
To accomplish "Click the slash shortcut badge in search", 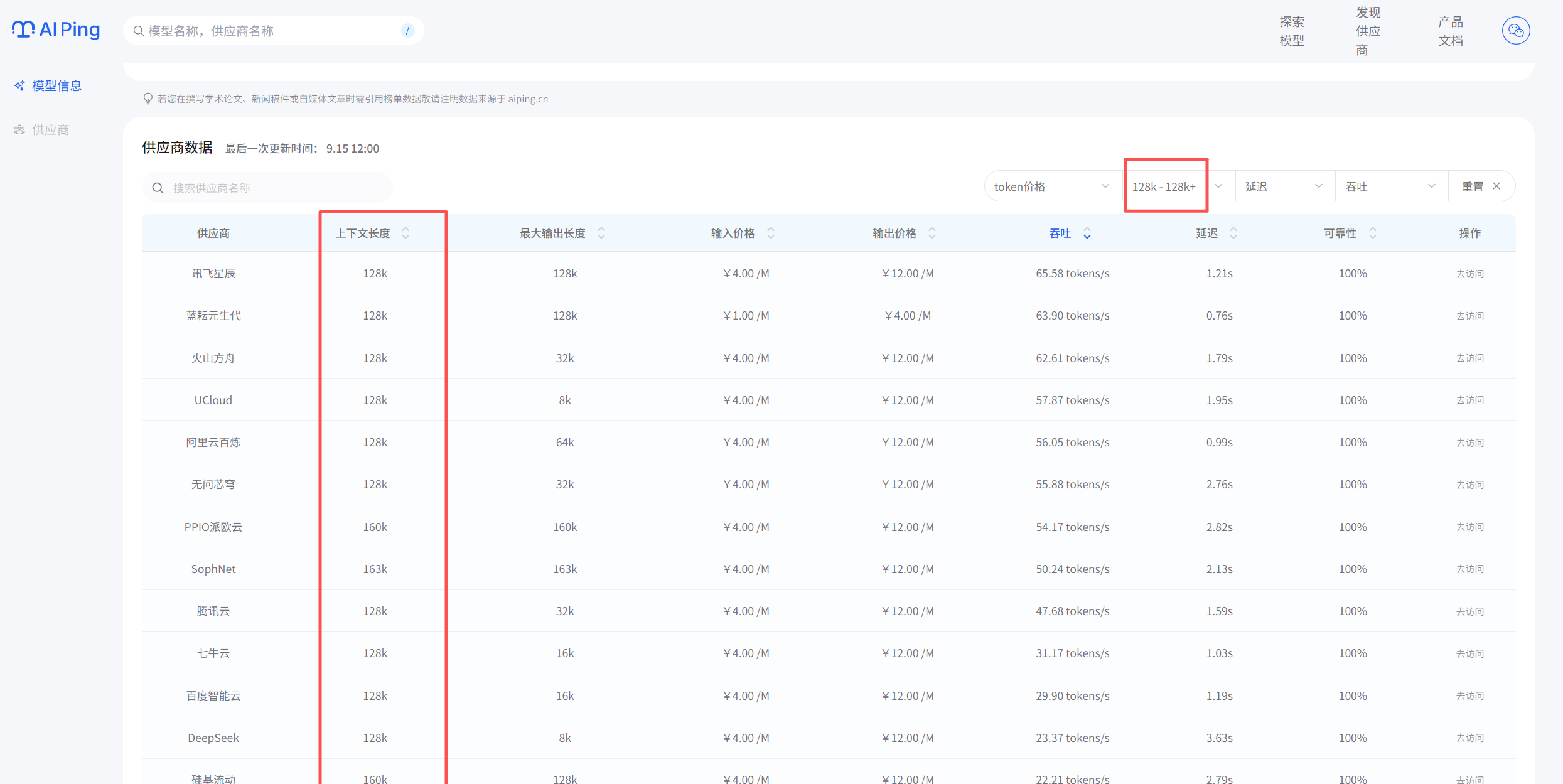I will [x=407, y=30].
